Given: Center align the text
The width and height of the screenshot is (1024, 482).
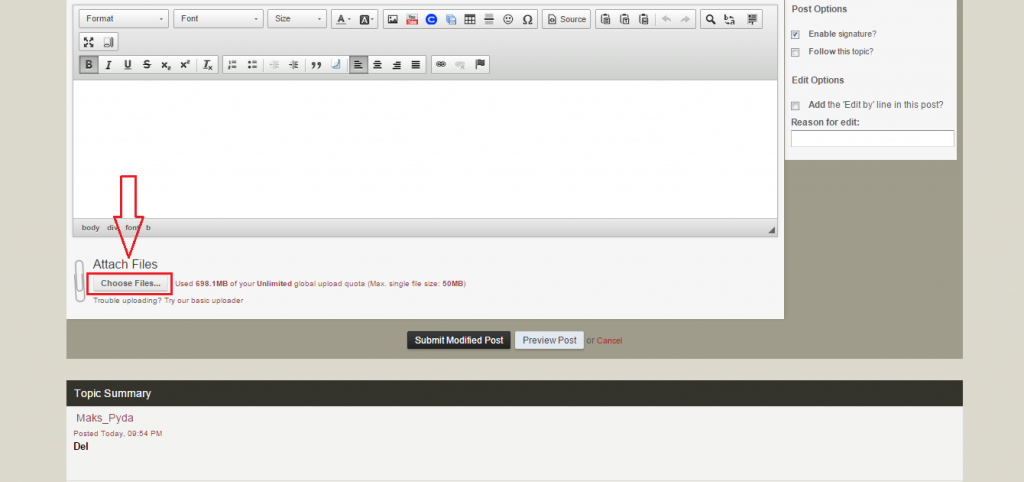Looking at the screenshot, I should pyautogui.click(x=377, y=64).
